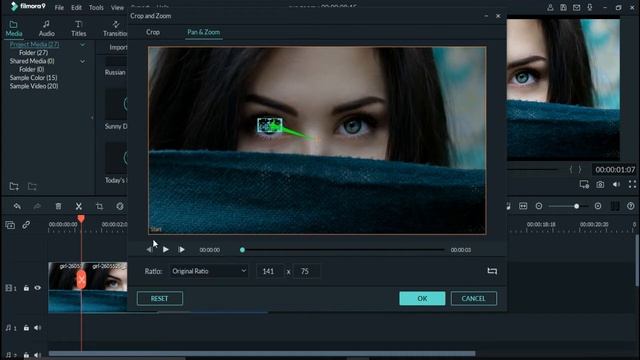Open the Edit menu
Viewport: 640px width, 360px height.
click(76, 8)
